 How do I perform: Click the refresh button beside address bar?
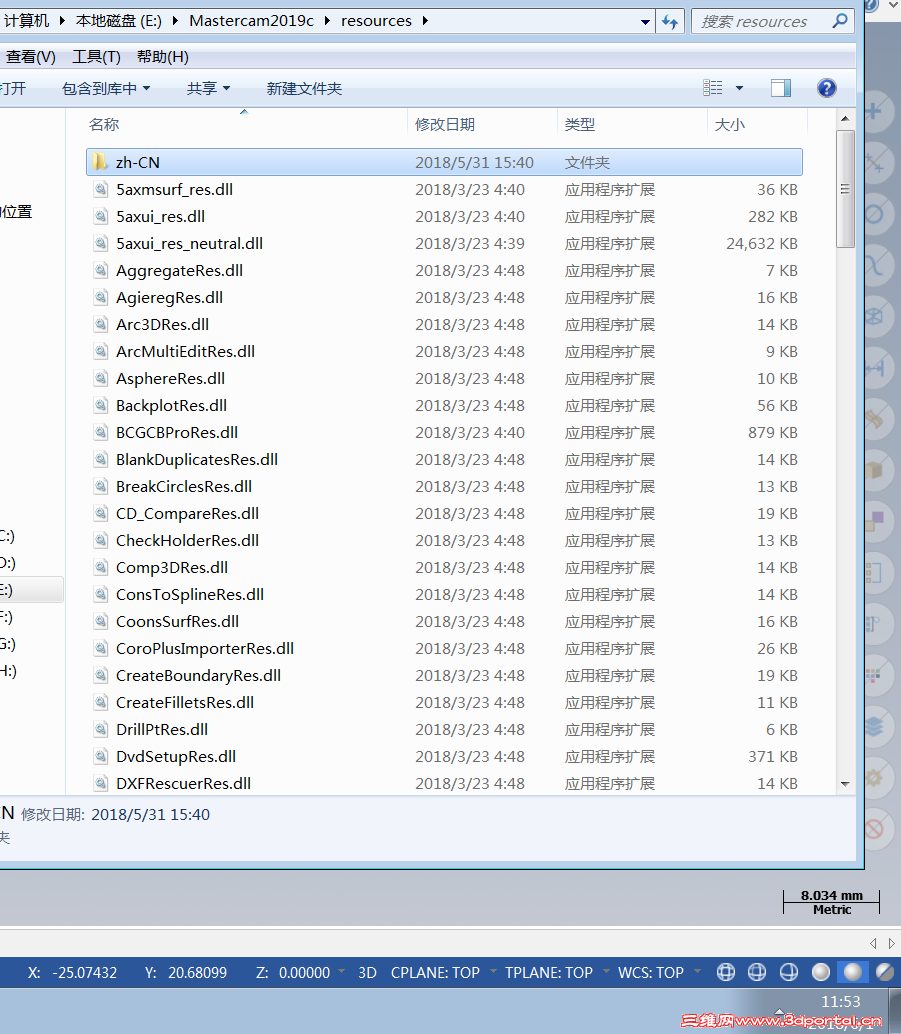670,22
